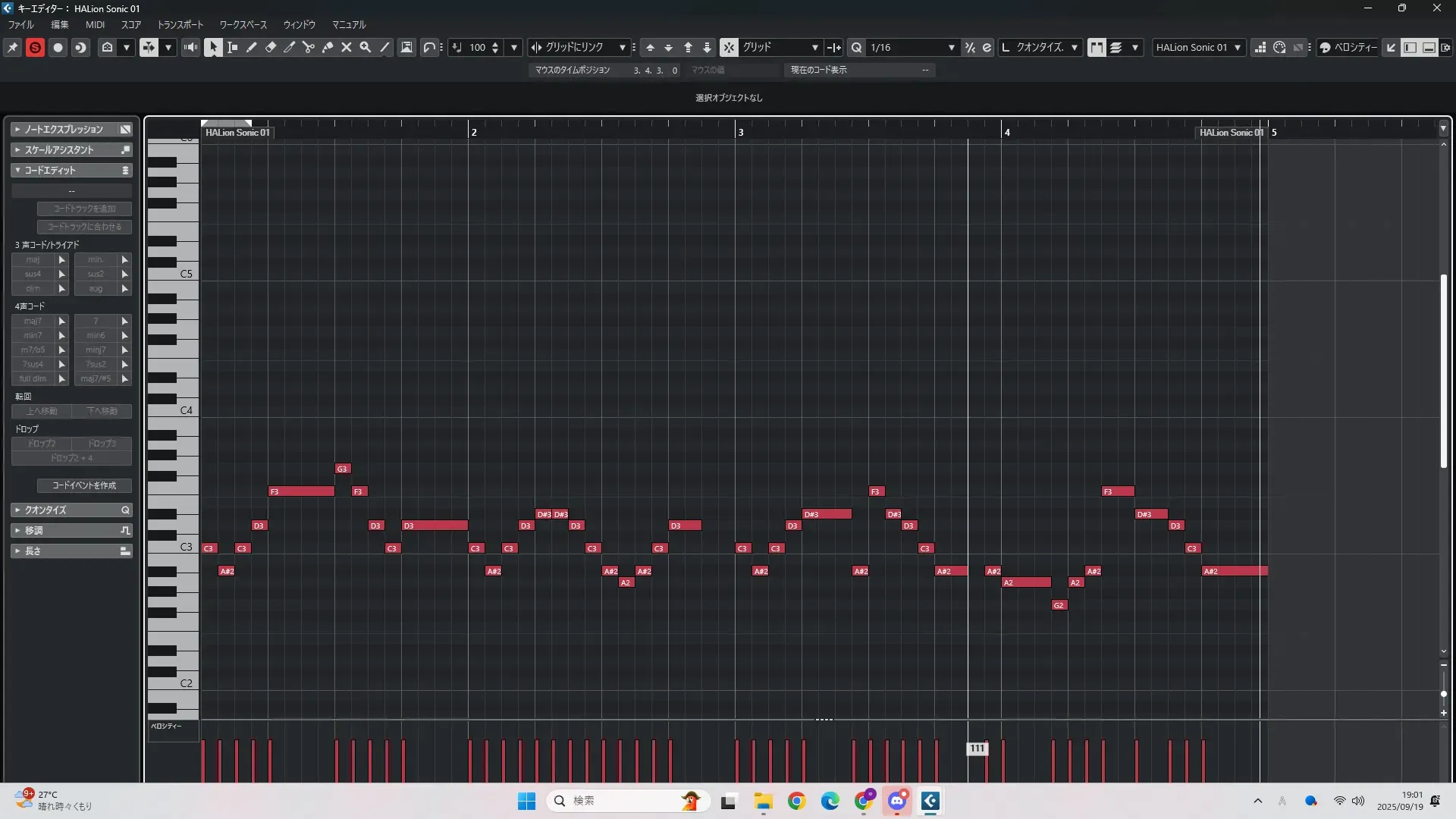1456x819 pixels.
Task: Select the Glue tool
Action: (x=328, y=47)
